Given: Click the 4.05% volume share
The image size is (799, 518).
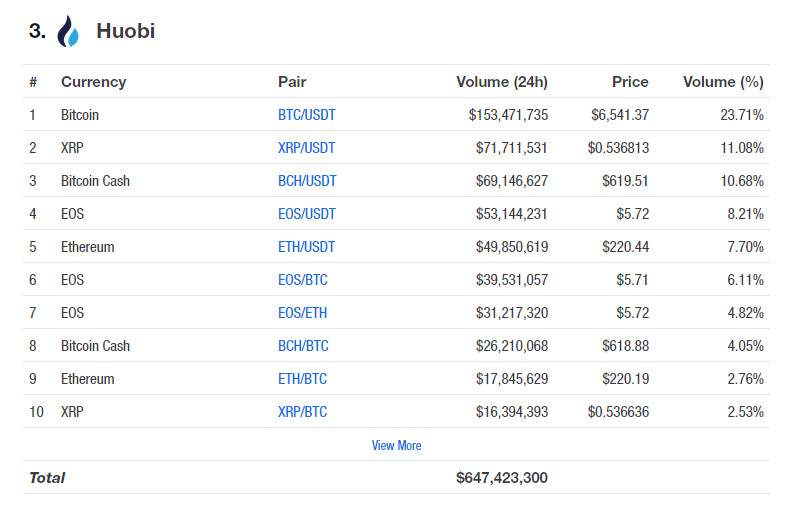Looking at the screenshot, I should coord(745,346).
